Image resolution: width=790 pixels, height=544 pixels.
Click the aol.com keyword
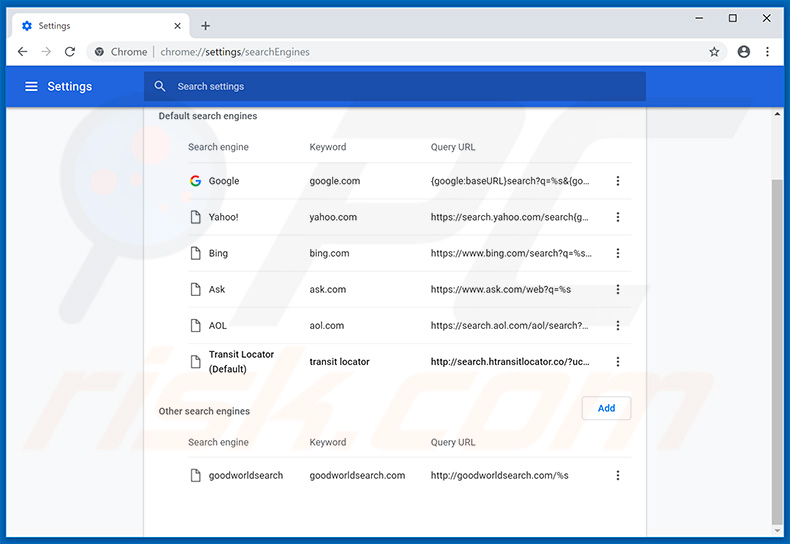(x=326, y=326)
